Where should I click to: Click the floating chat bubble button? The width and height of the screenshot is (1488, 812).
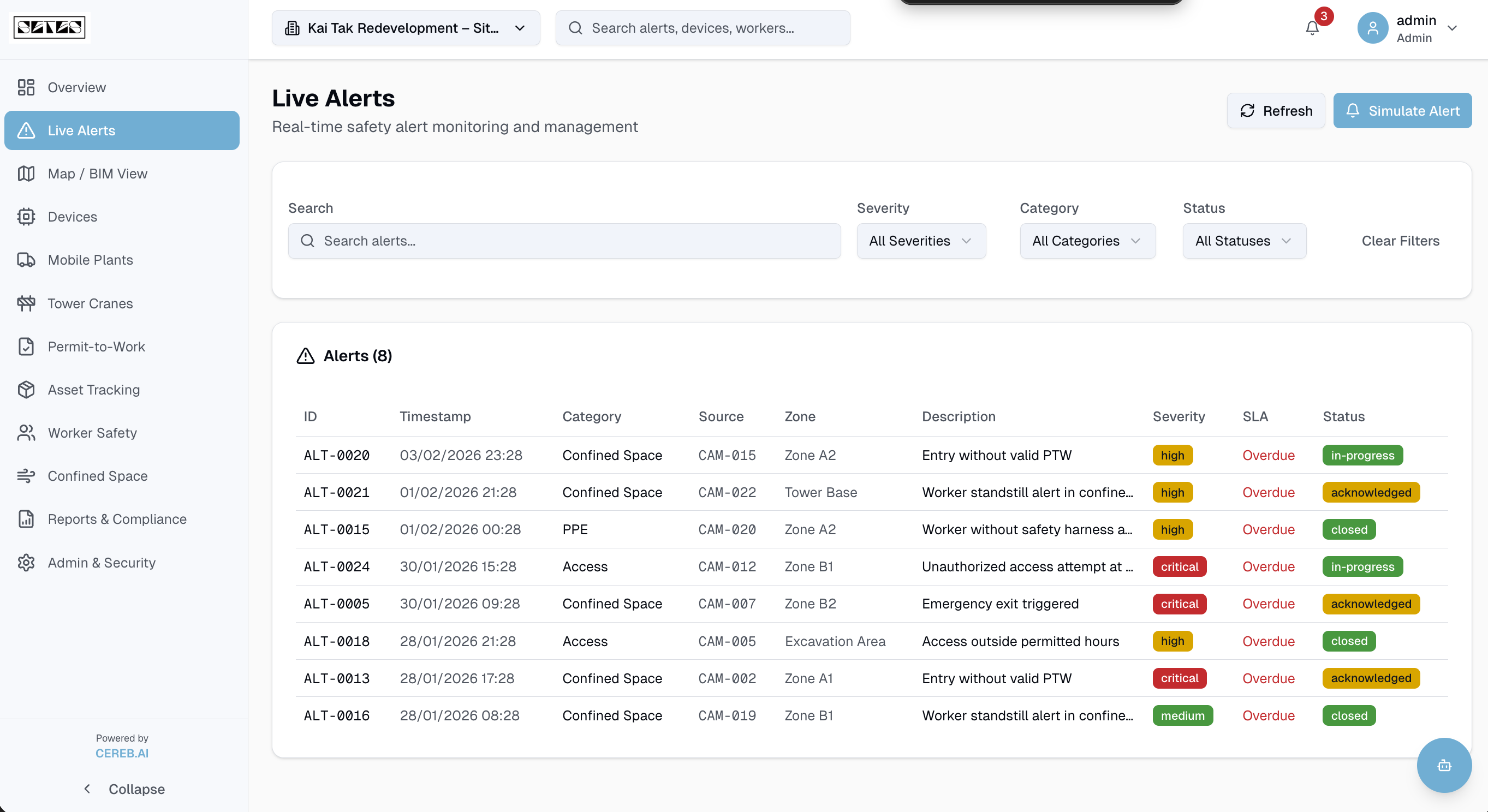tap(1444, 765)
